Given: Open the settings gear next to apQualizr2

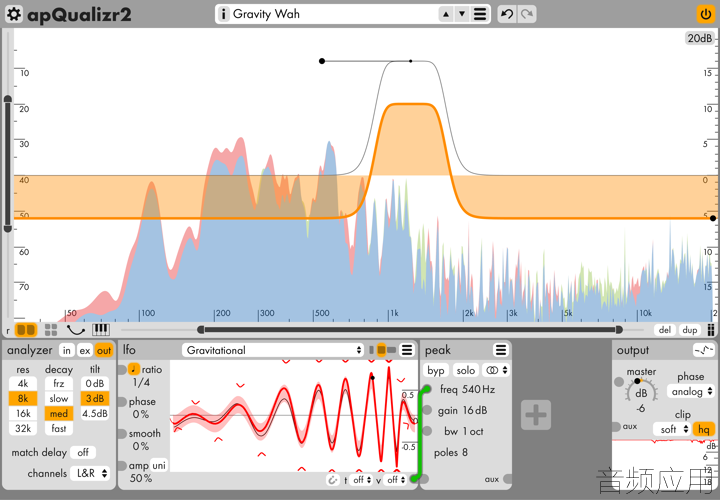Looking at the screenshot, I should 14,14.
